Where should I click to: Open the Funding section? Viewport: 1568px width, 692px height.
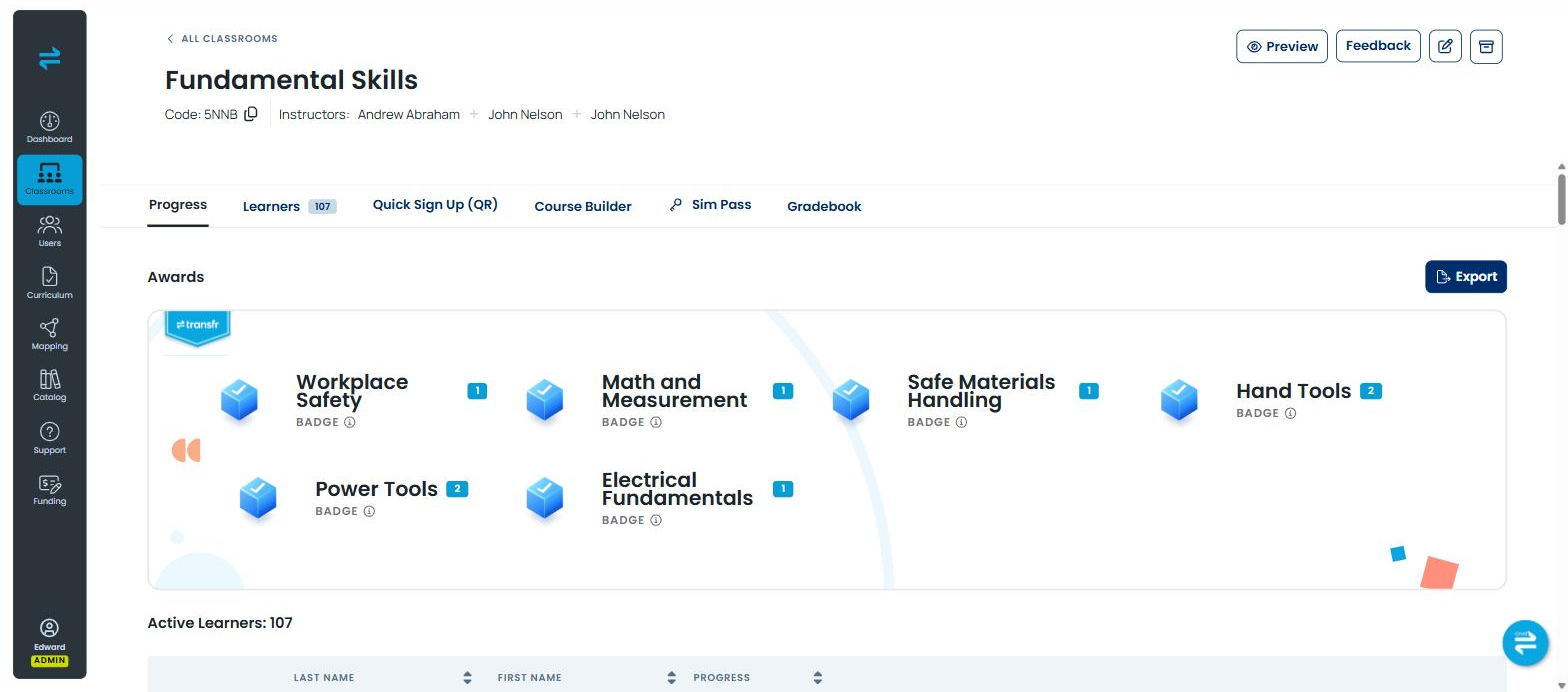pyautogui.click(x=49, y=489)
